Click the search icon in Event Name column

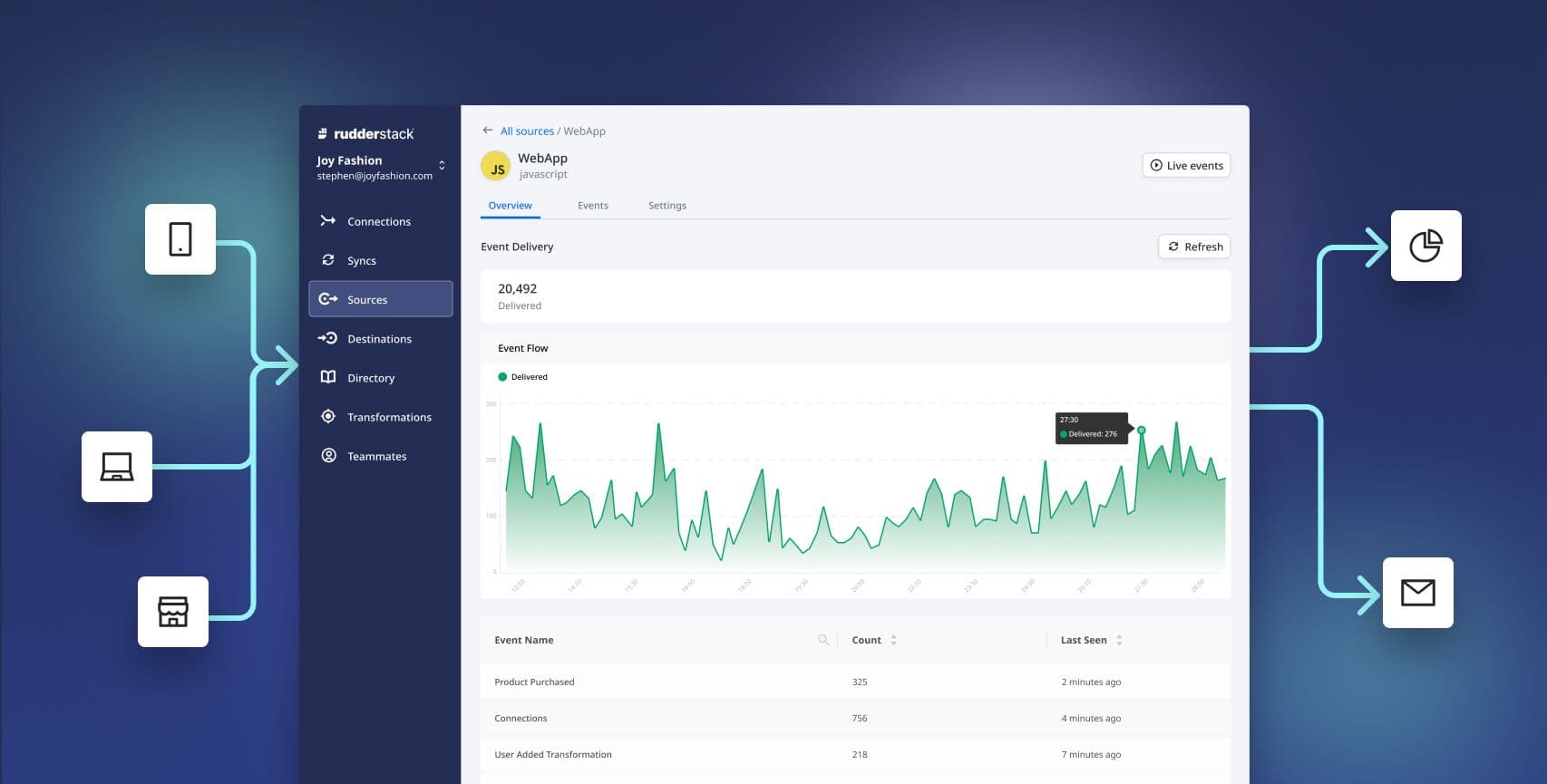(823, 640)
